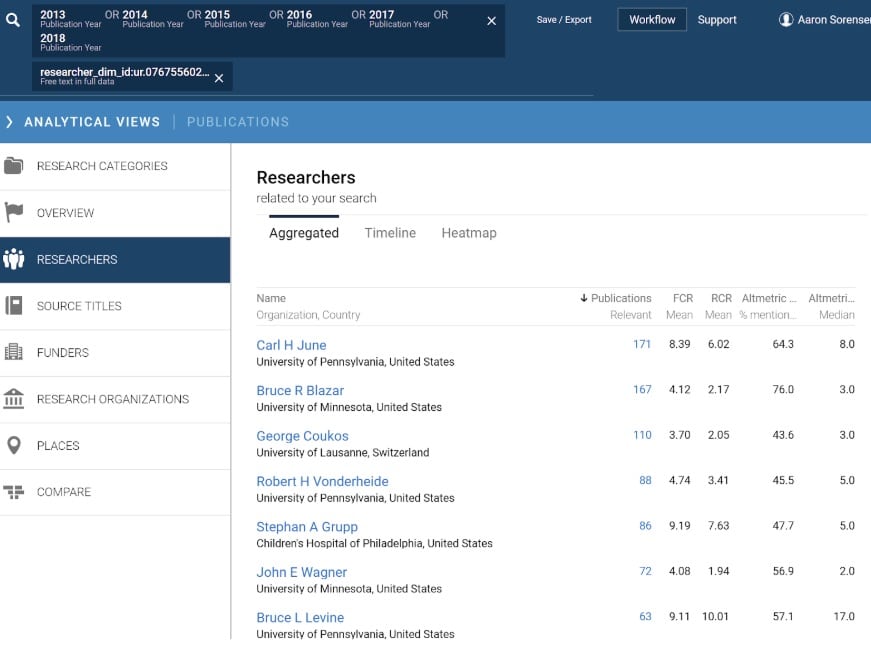Clear the publication year filter
Image resolution: width=871 pixels, height=646 pixels.
coord(491,21)
